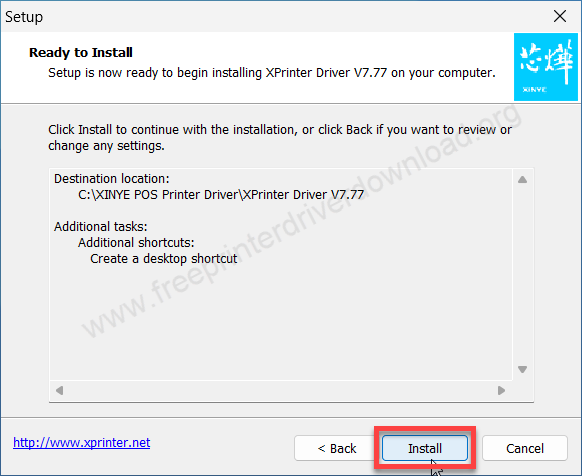Click the XINYE logo image
Viewport: 582px width, 476px height.
pos(546,67)
